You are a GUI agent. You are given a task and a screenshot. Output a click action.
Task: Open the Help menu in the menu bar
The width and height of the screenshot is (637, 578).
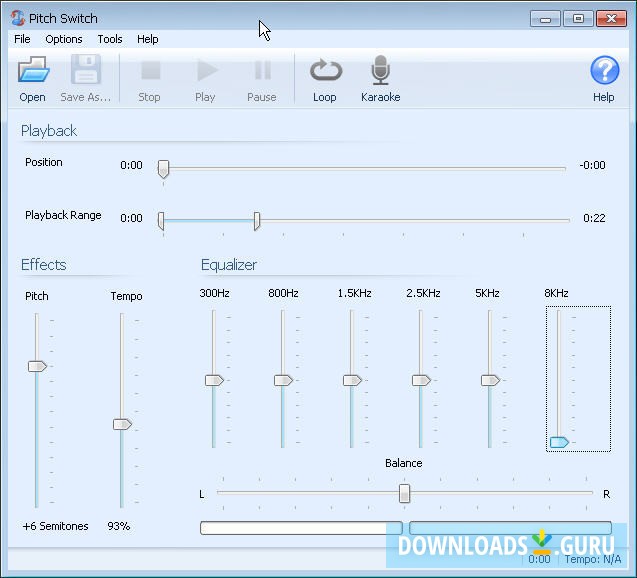(147, 39)
